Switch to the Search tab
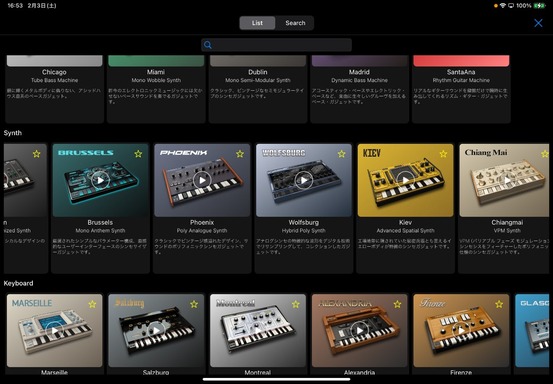Image resolution: width=553 pixels, height=384 pixels. pos(295,23)
